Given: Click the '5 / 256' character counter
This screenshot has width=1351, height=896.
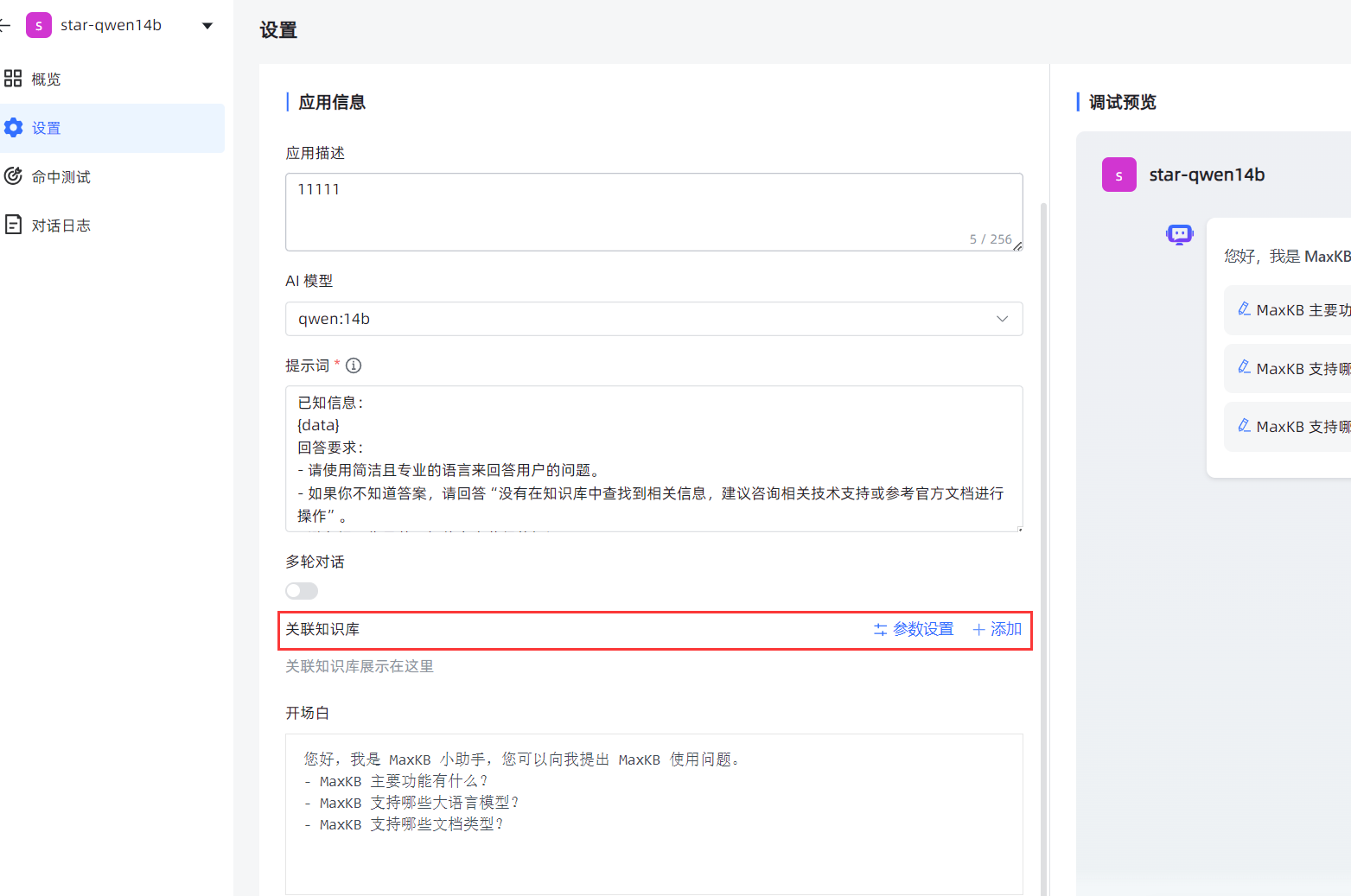Looking at the screenshot, I should [x=991, y=239].
